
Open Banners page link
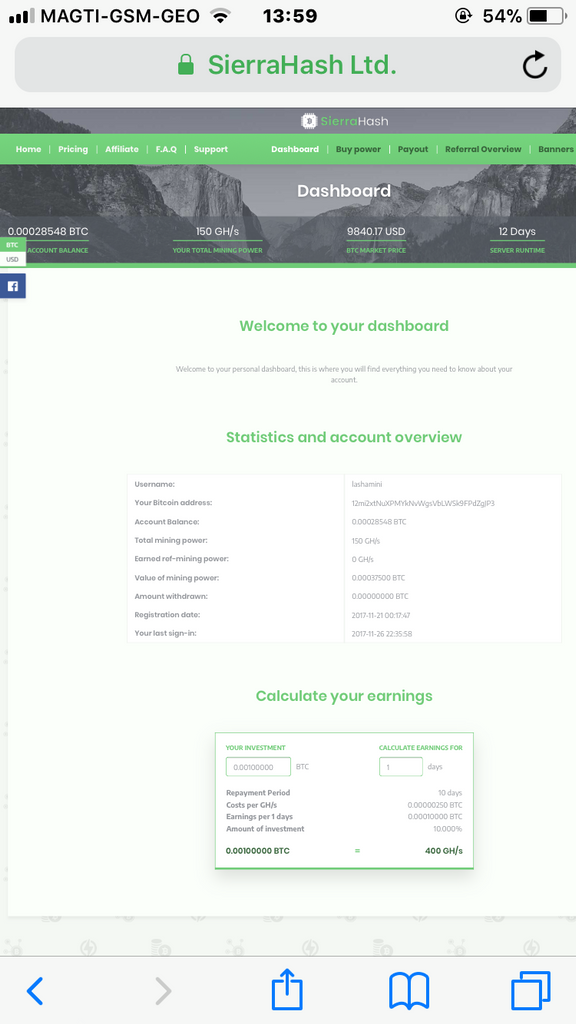(556, 149)
